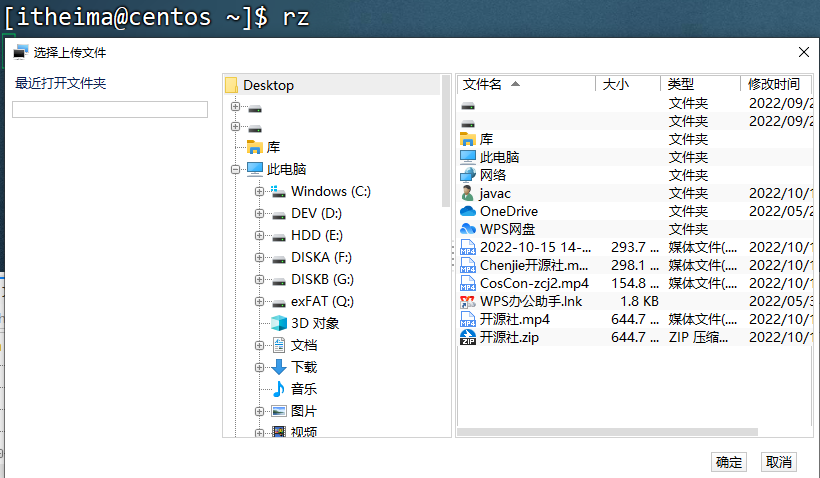Click the 1.8 KB size cell

click(x=639, y=301)
